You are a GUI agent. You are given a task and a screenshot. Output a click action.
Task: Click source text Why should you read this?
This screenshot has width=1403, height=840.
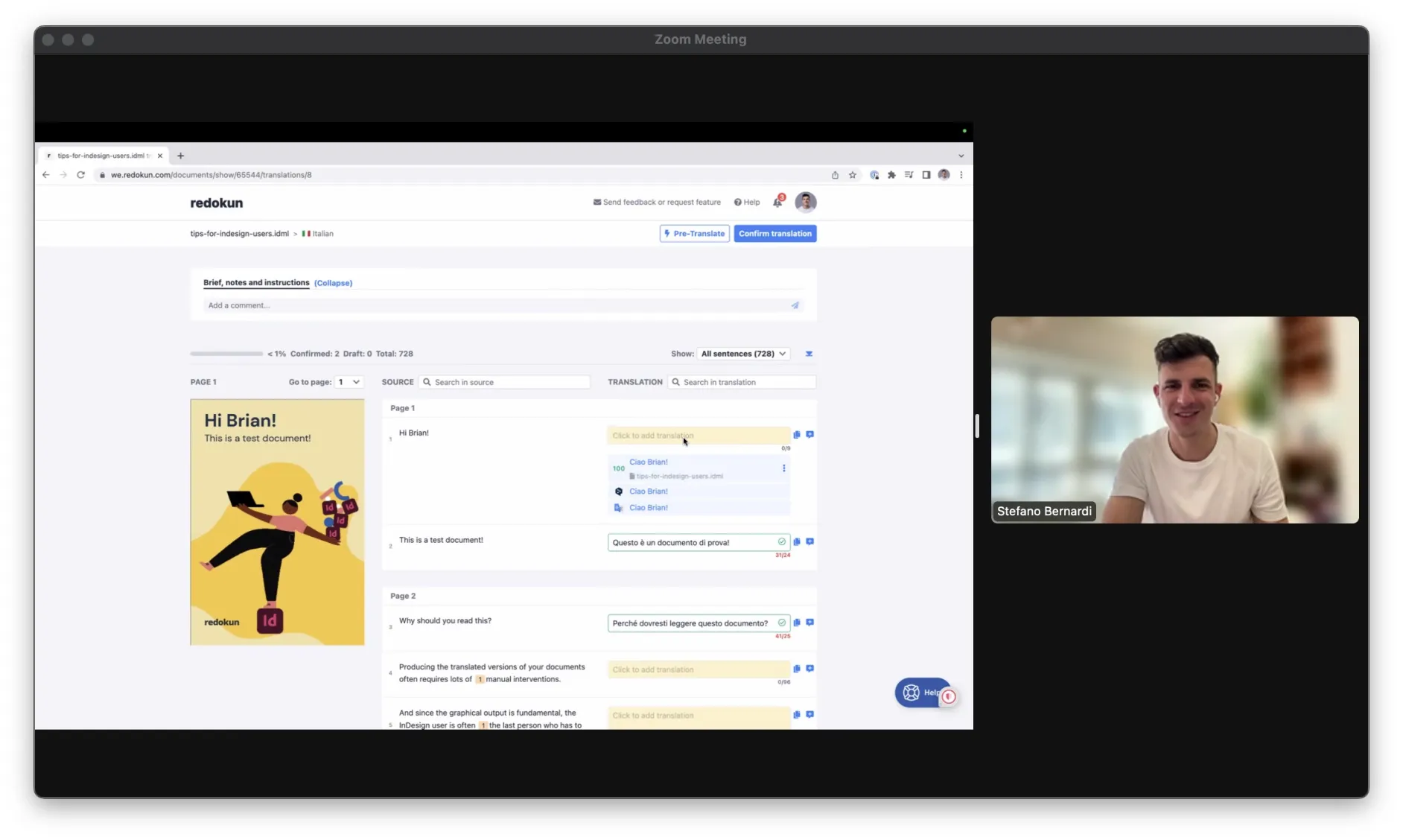(x=445, y=621)
